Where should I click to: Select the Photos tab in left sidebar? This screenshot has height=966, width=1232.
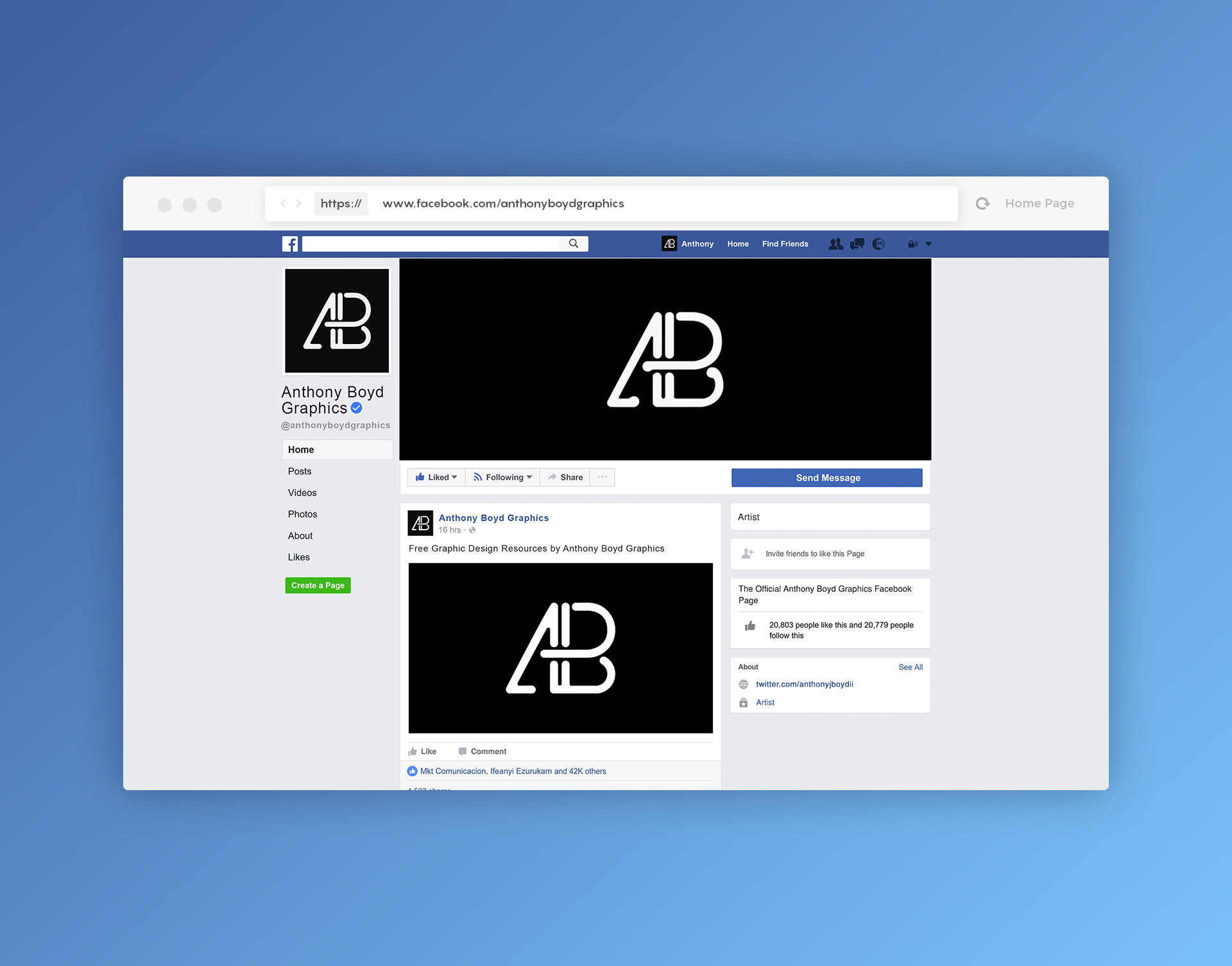tap(302, 513)
